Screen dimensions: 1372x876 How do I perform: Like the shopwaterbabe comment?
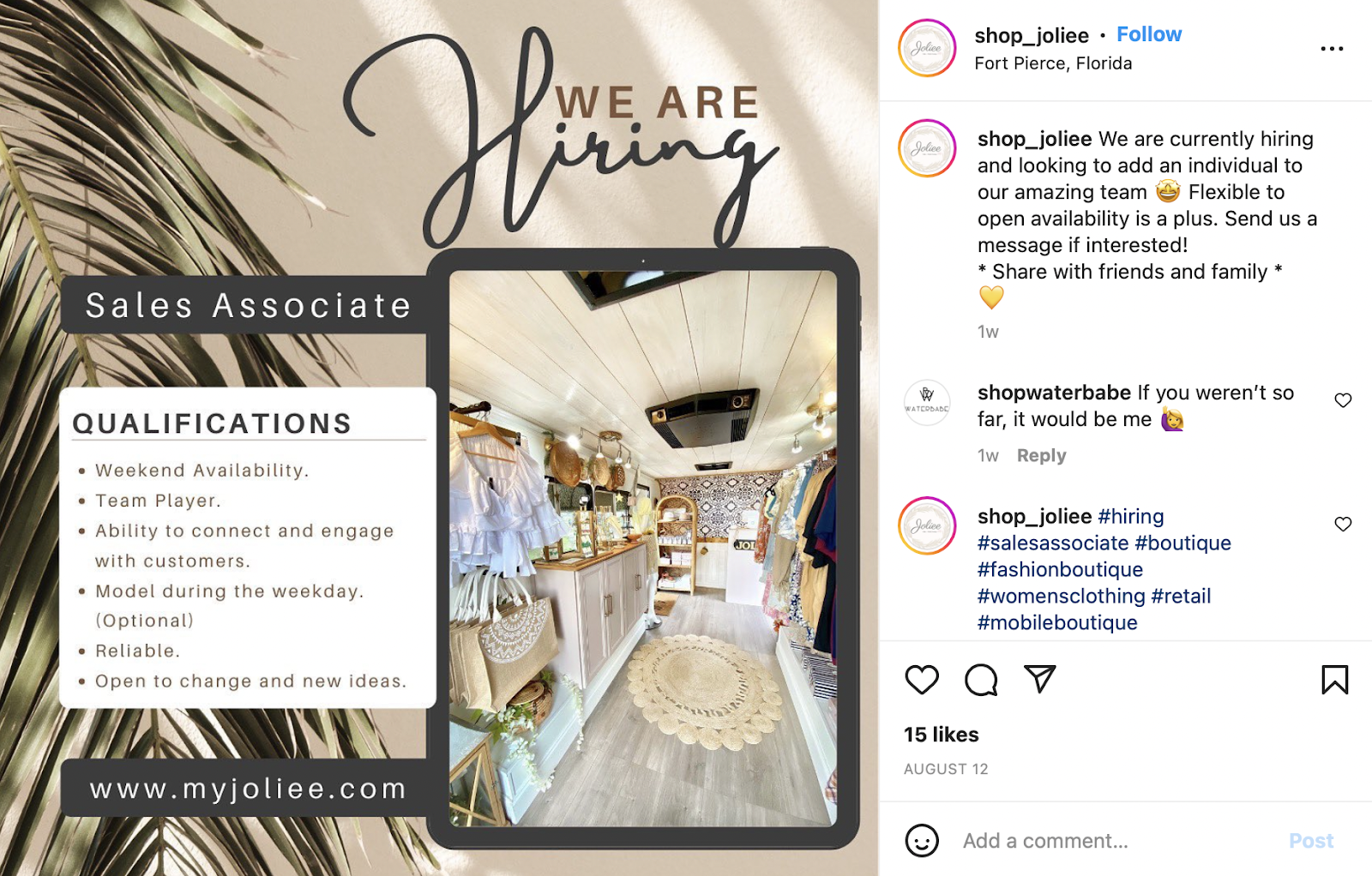[x=1343, y=400]
